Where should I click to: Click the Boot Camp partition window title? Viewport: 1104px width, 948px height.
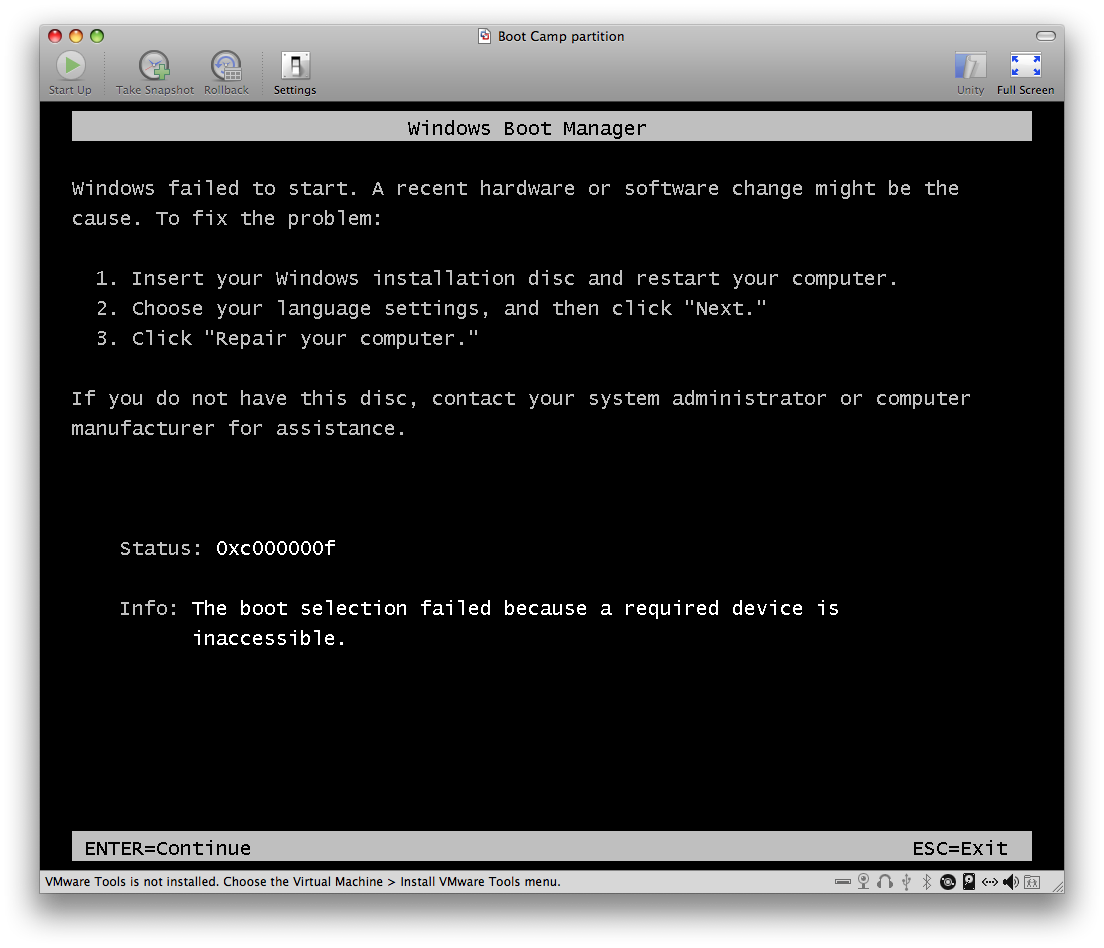560,36
